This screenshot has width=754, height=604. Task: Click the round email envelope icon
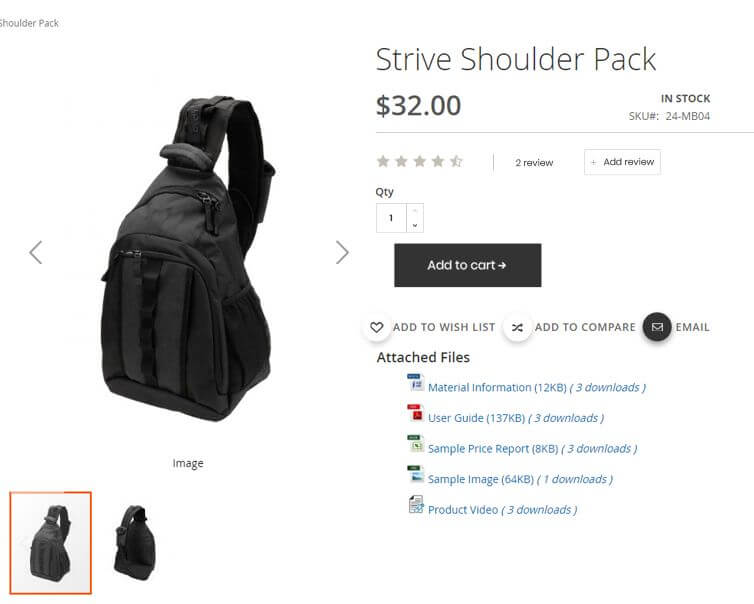[x=657, y=327]
